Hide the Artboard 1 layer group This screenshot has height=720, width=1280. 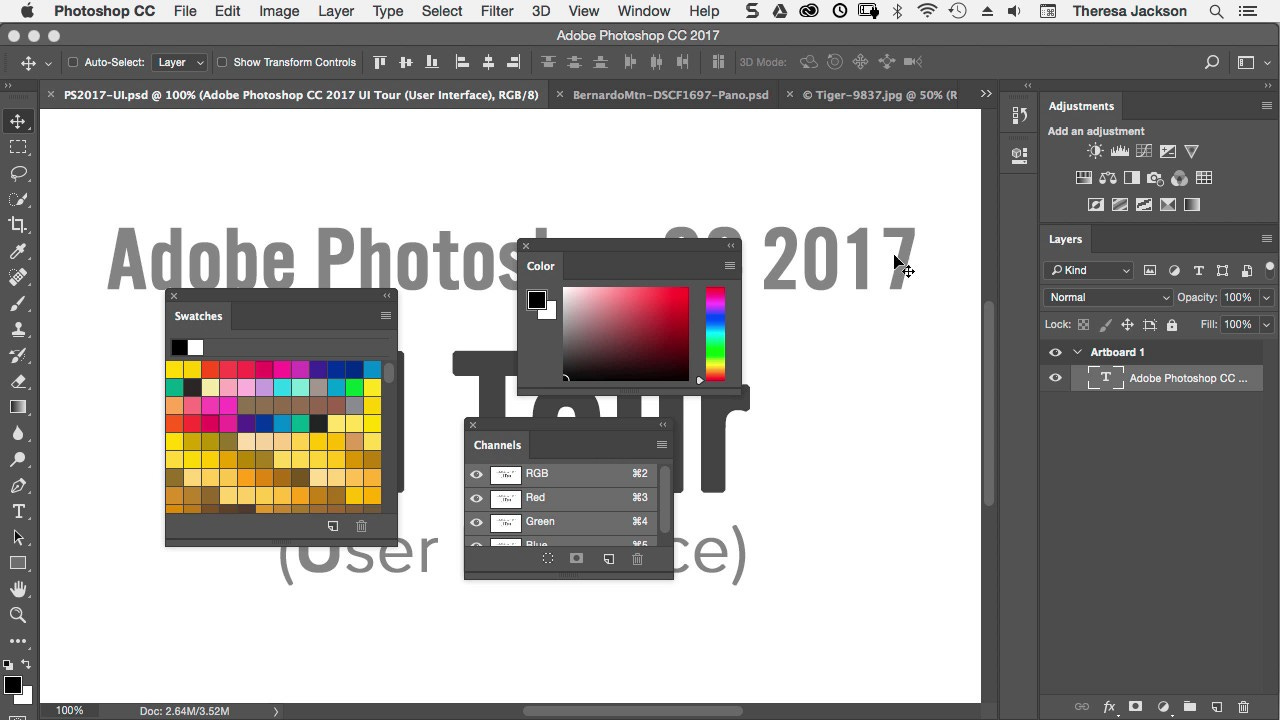(x=1055, y=352)
